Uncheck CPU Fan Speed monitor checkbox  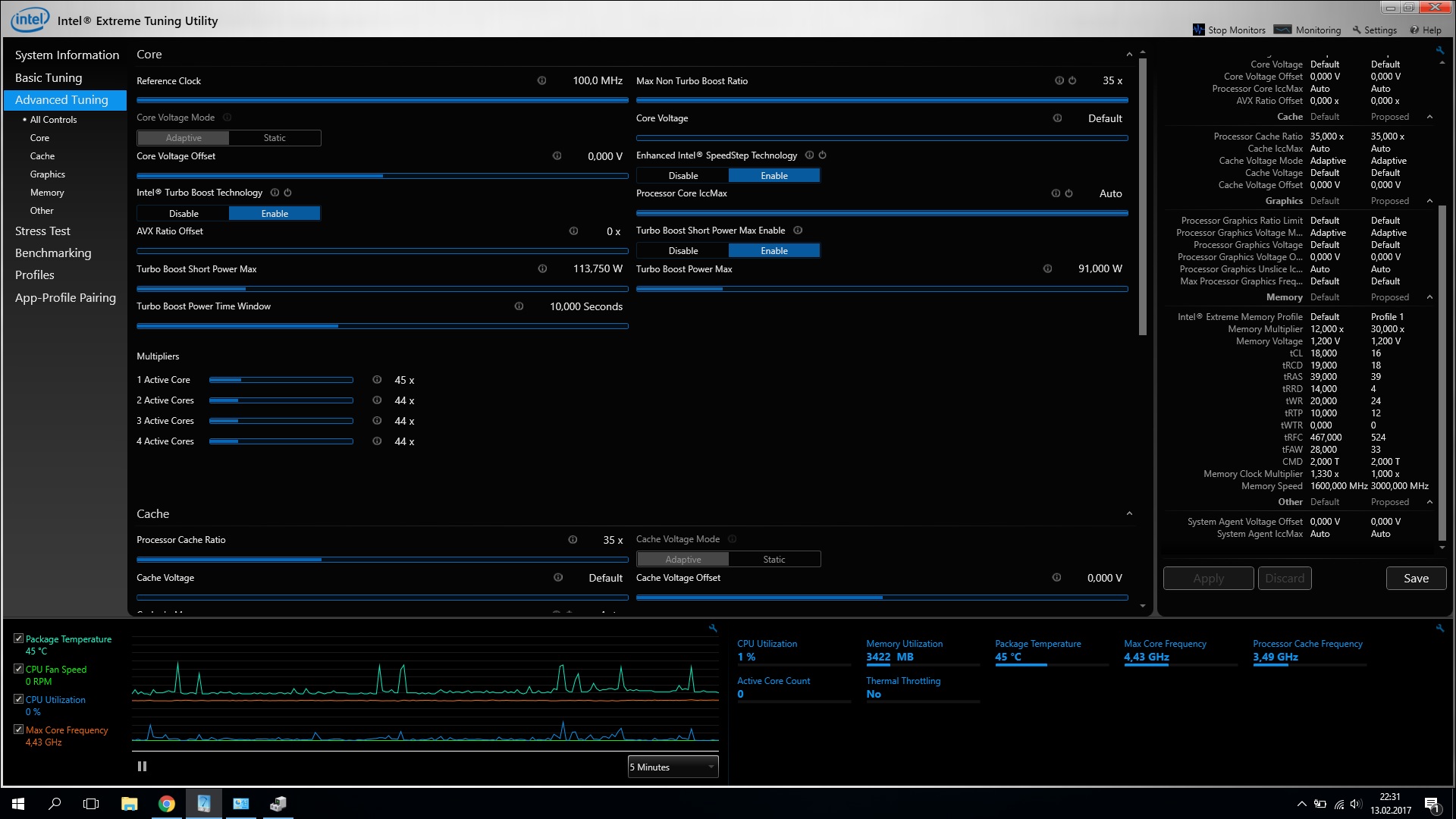click(x=18, y=669)
